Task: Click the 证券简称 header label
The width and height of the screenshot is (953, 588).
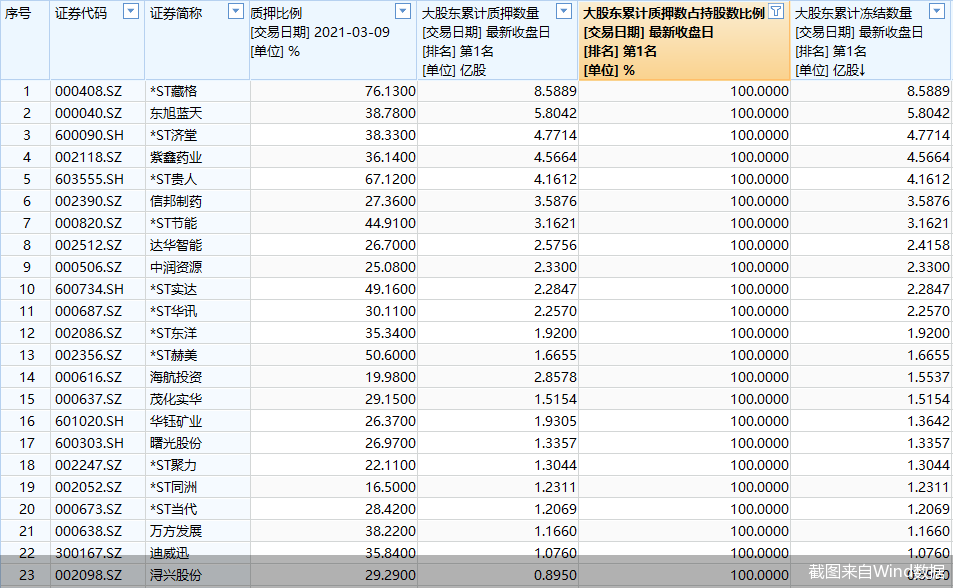Action: 176,13
